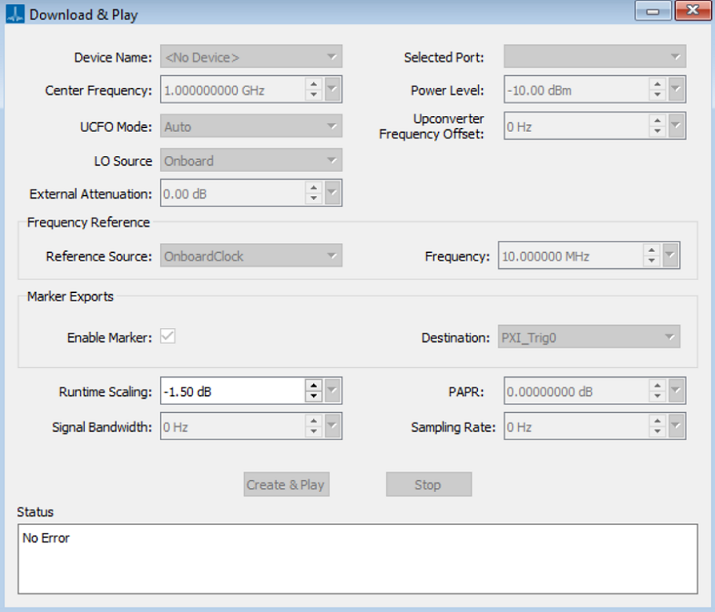Click the Runtime Scaling input field

pyautogui.click(x=233, y=391)
